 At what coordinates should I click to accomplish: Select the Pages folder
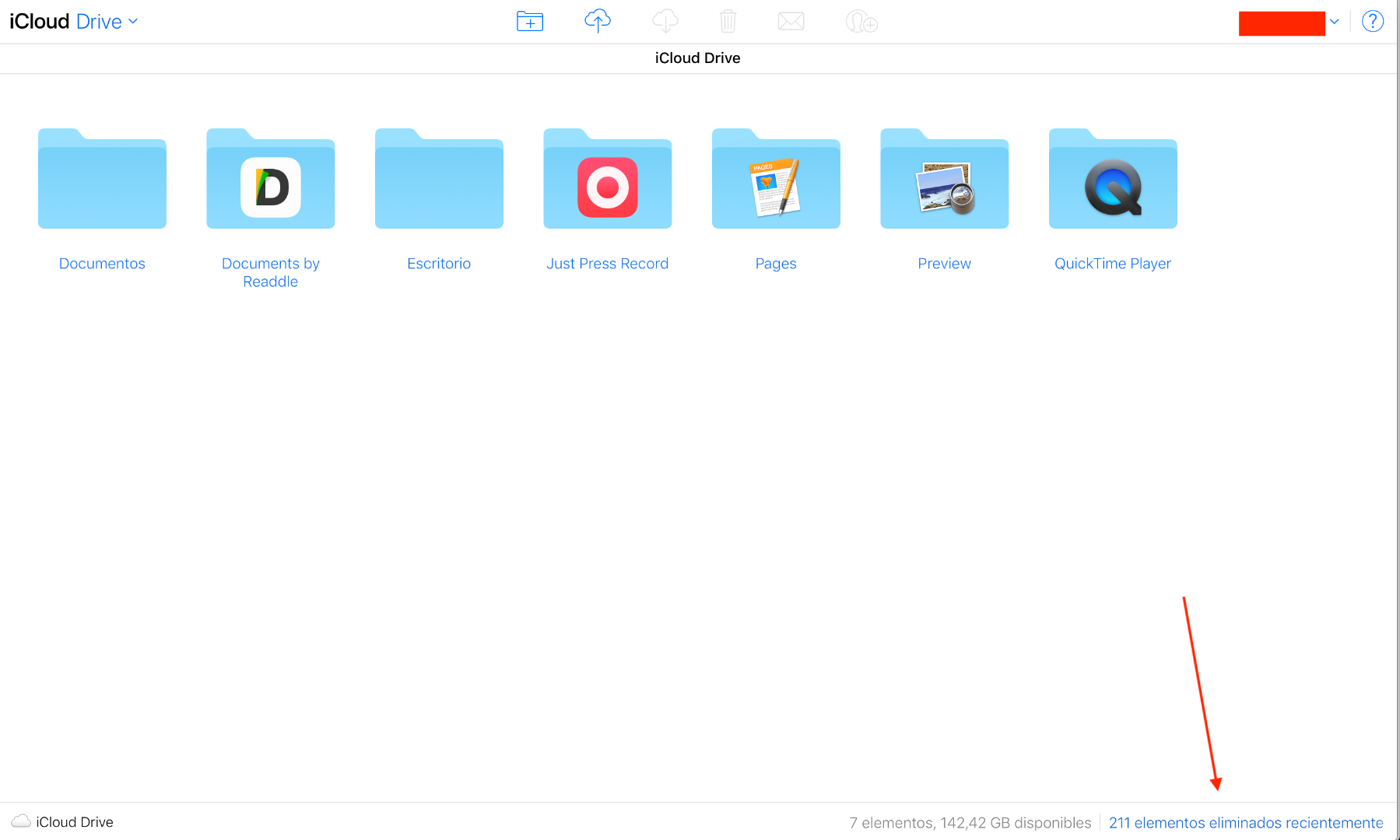(776, 180)
